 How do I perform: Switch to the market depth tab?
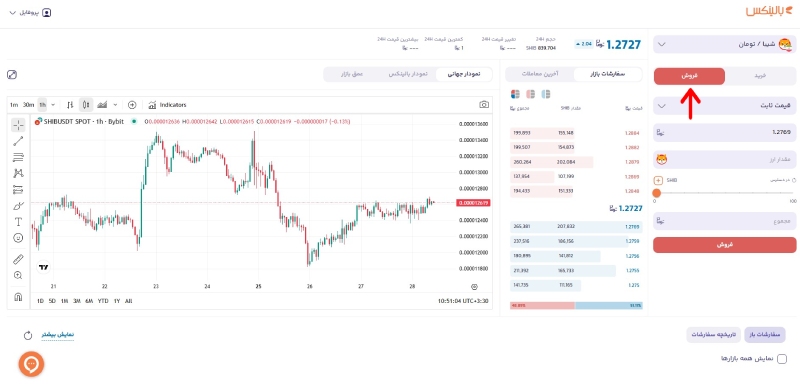tap(352, 74)
